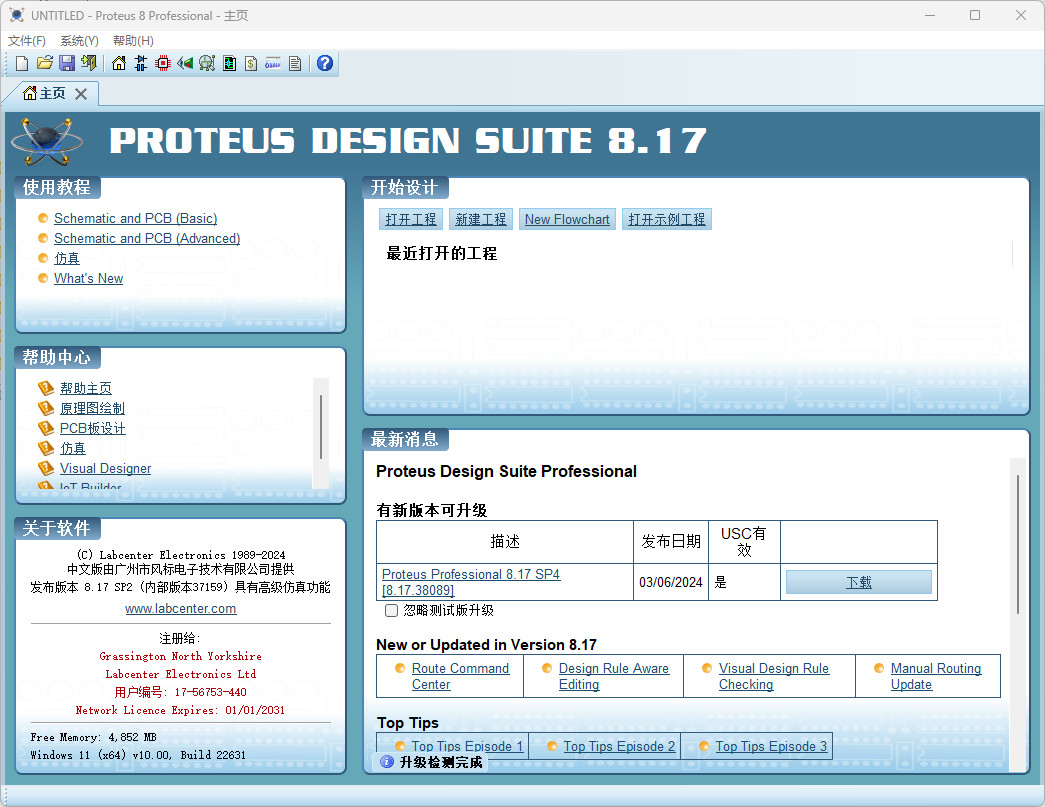Screen dimensions: 1045x807
Task: Click the 下载 download button
Action: point(858,582)
